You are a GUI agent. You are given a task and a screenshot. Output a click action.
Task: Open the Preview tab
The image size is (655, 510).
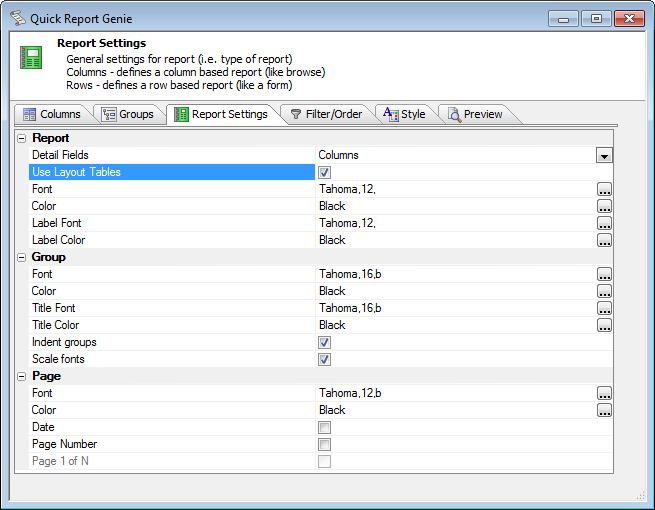pyautogui.click(x=475, y=114)
